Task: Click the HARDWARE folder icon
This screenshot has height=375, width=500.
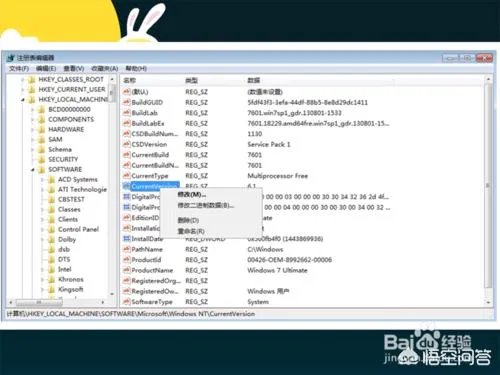Action: click(42, 130)
